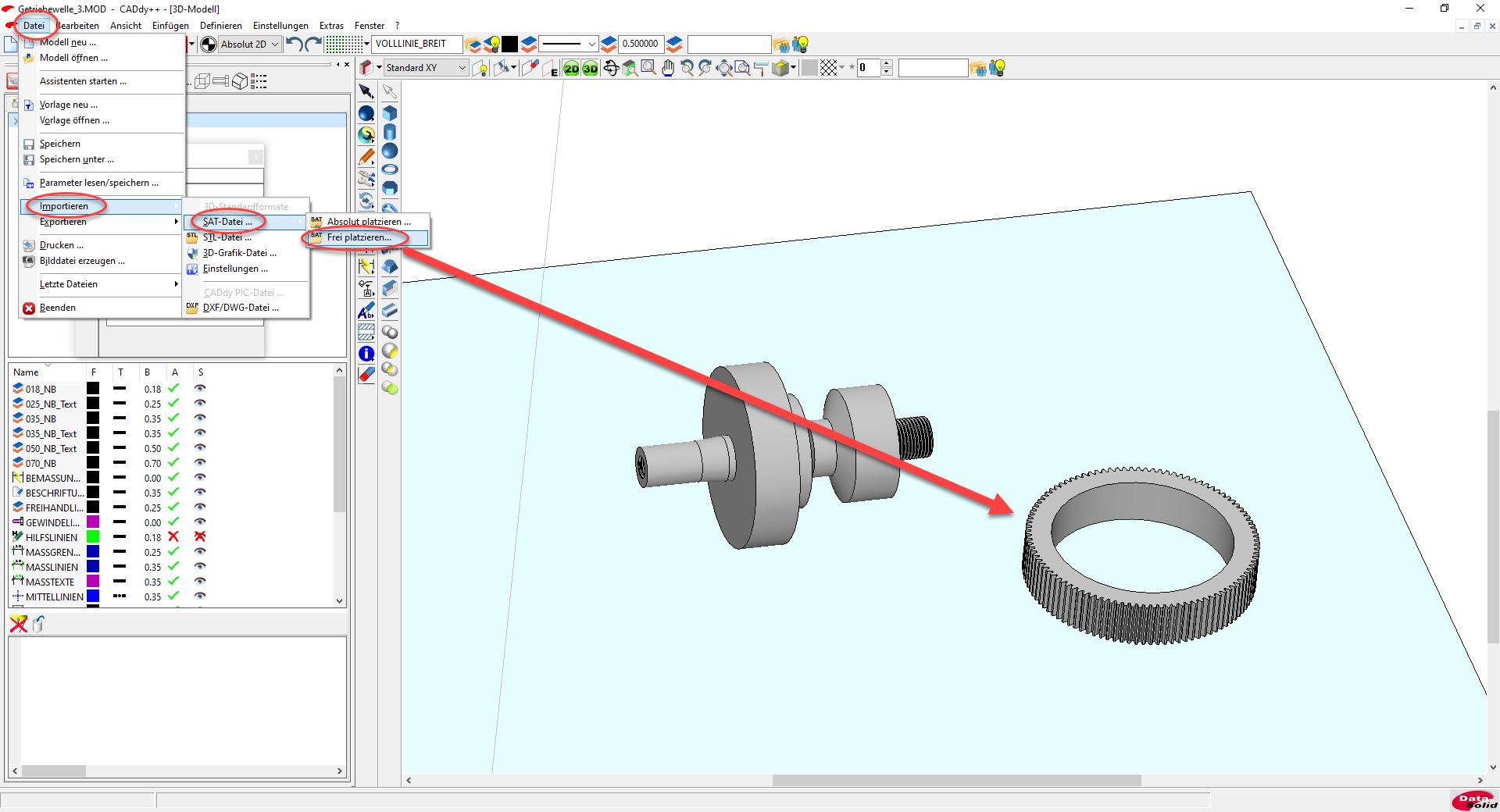Click black color swatch in top toolbar

(x=510, y=44)
